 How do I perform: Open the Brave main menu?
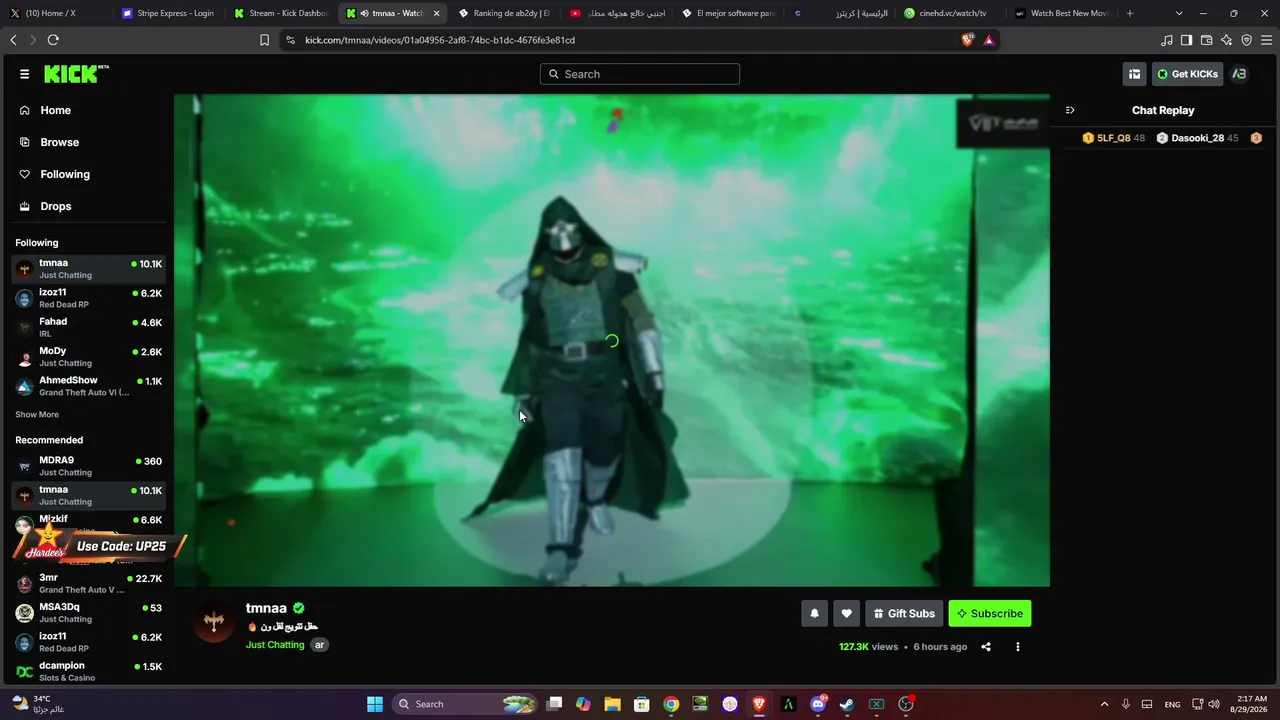1266,40
